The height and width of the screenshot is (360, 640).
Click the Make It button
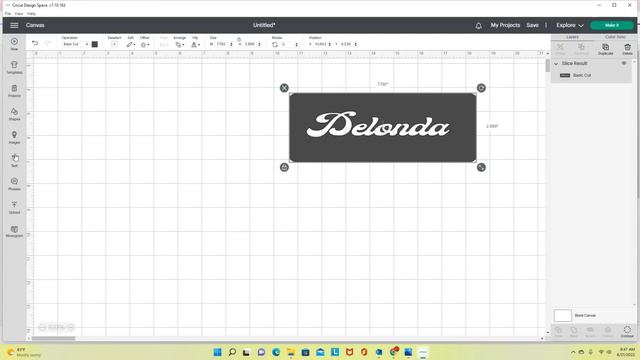pyautogui.click(x=611, y=25)
